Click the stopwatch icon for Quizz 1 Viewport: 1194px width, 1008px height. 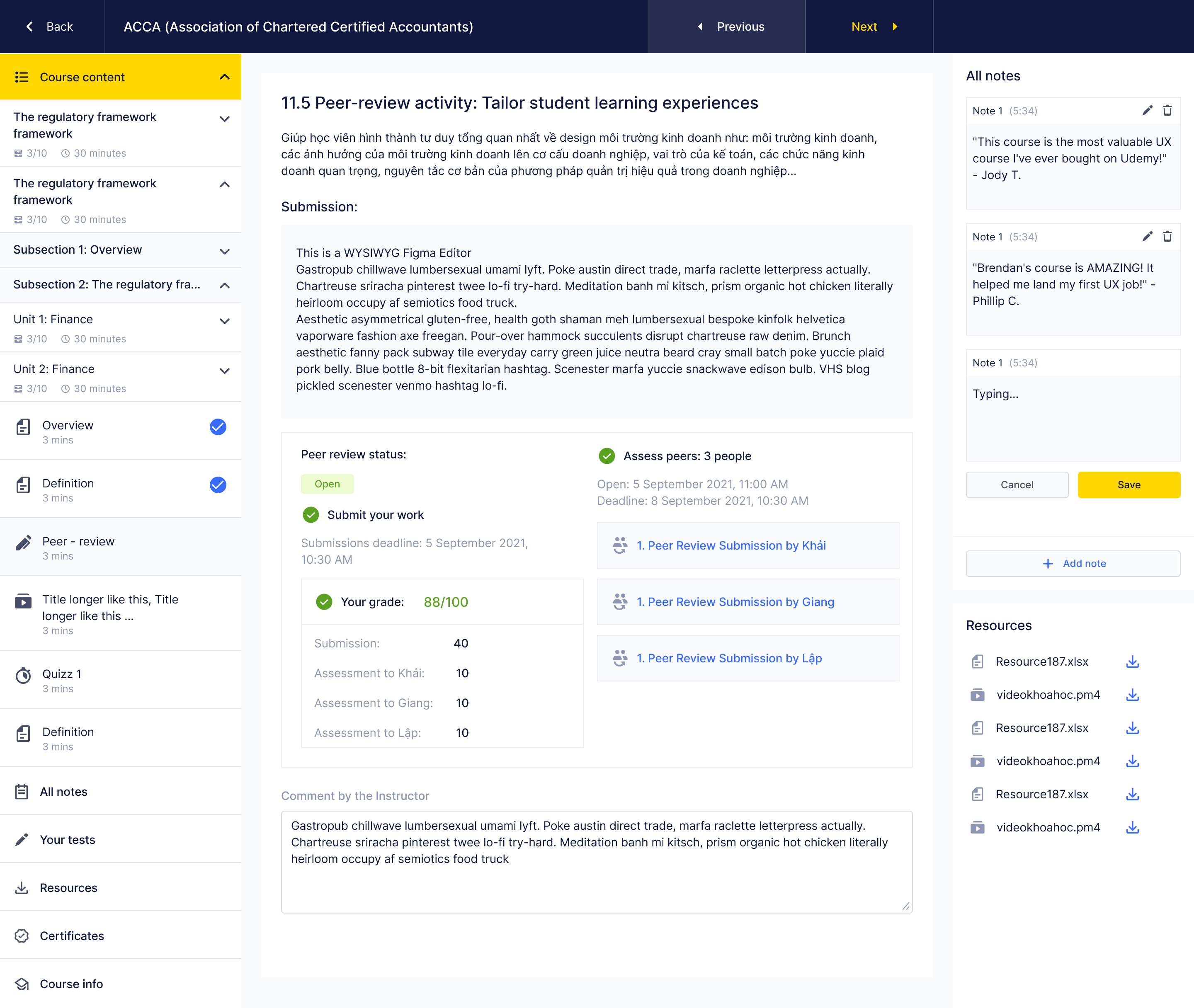(x=23, y=676)
